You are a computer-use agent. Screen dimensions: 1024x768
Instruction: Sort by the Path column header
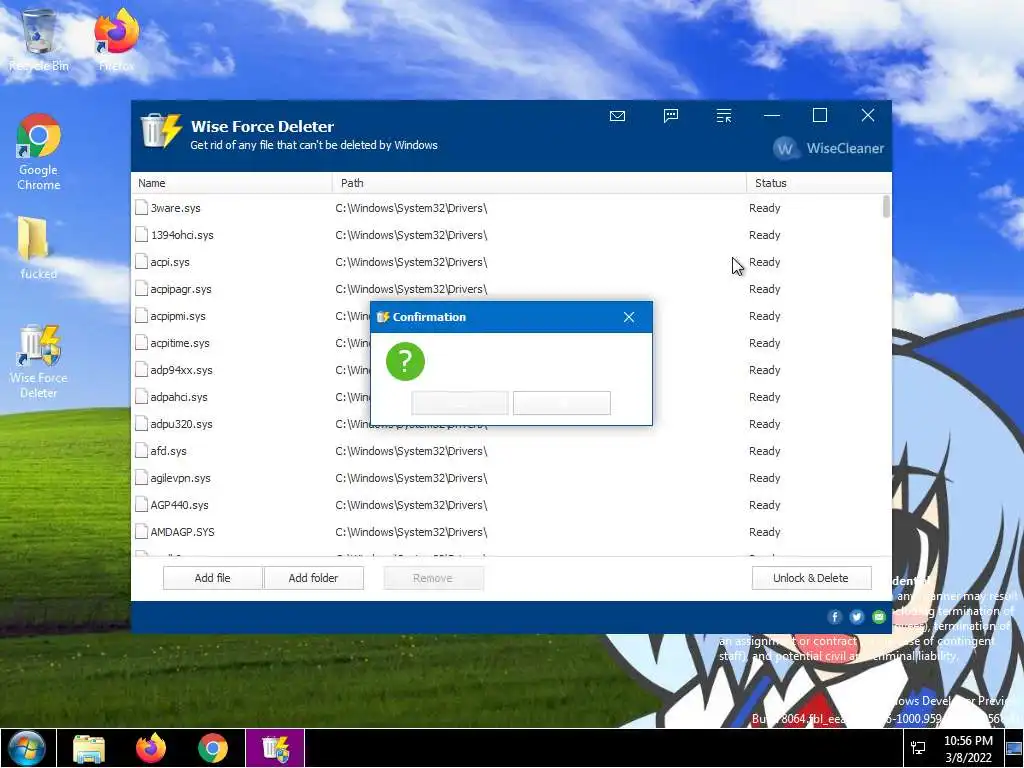coord(539,184)
